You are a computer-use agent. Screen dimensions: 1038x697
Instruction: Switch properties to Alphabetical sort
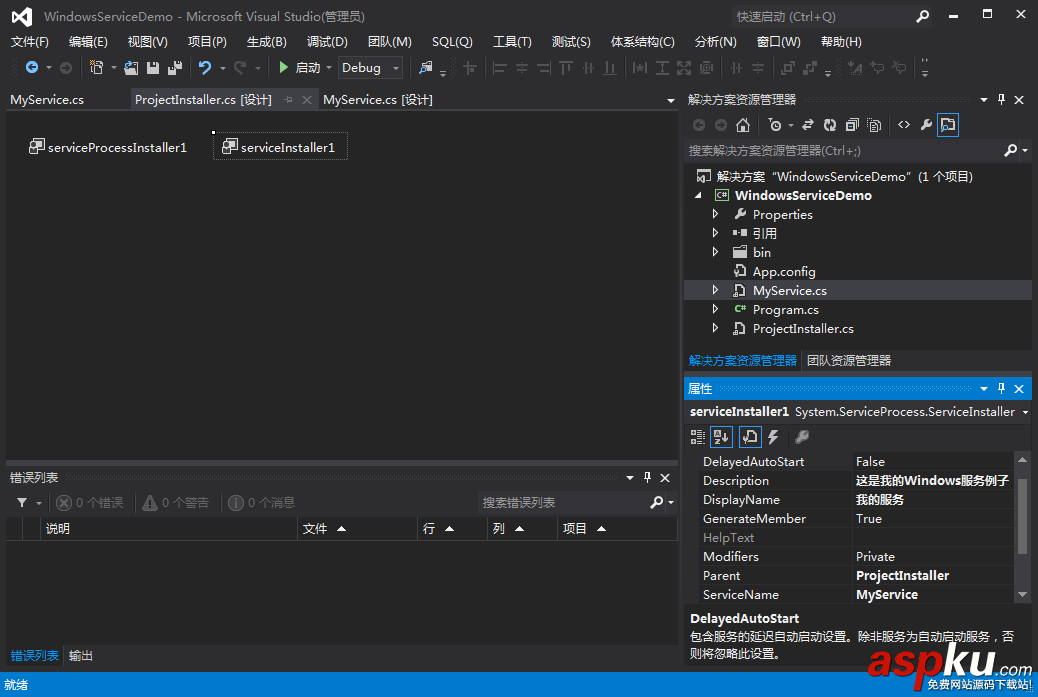721,437
